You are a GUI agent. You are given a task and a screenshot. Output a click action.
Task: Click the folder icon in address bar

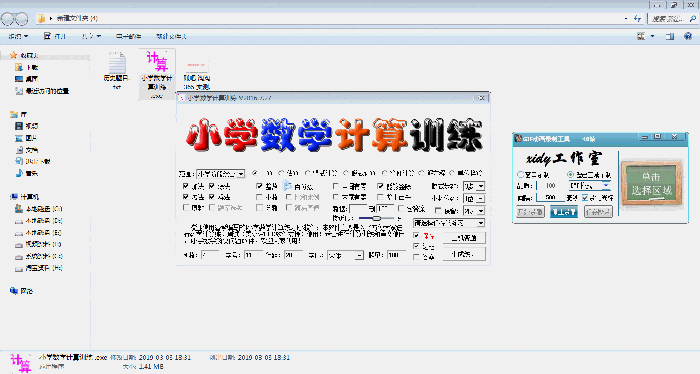(x=42, y=18)
